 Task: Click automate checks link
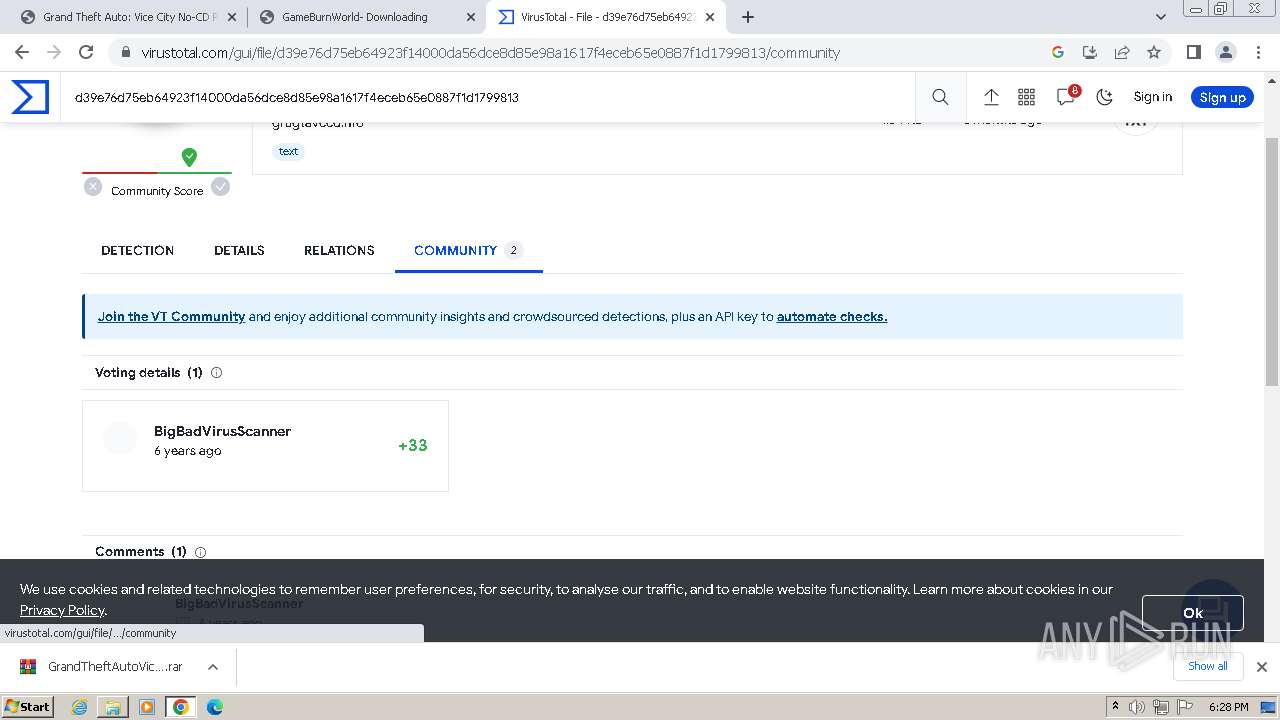[x=832, y=316]
